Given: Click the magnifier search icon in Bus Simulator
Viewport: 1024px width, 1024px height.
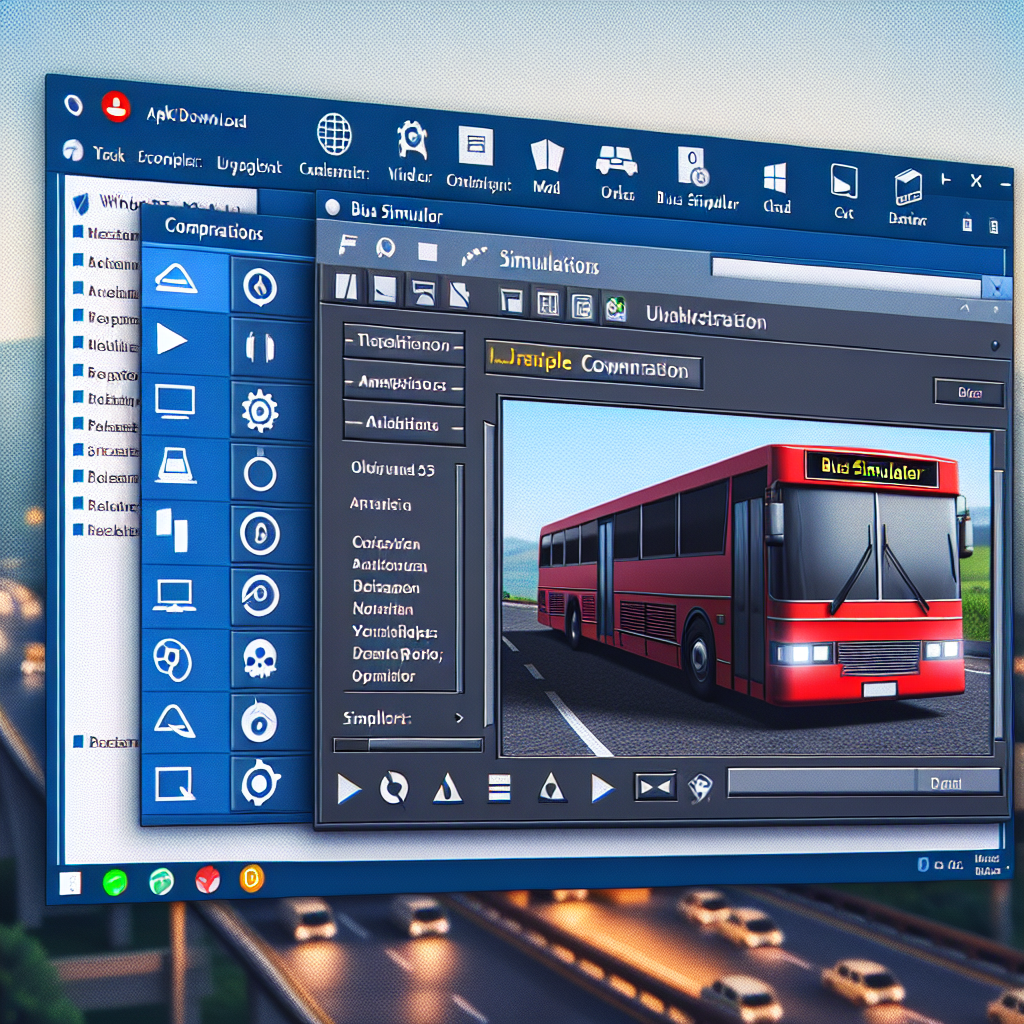Looking at the screenshot, I should point(386,248).
